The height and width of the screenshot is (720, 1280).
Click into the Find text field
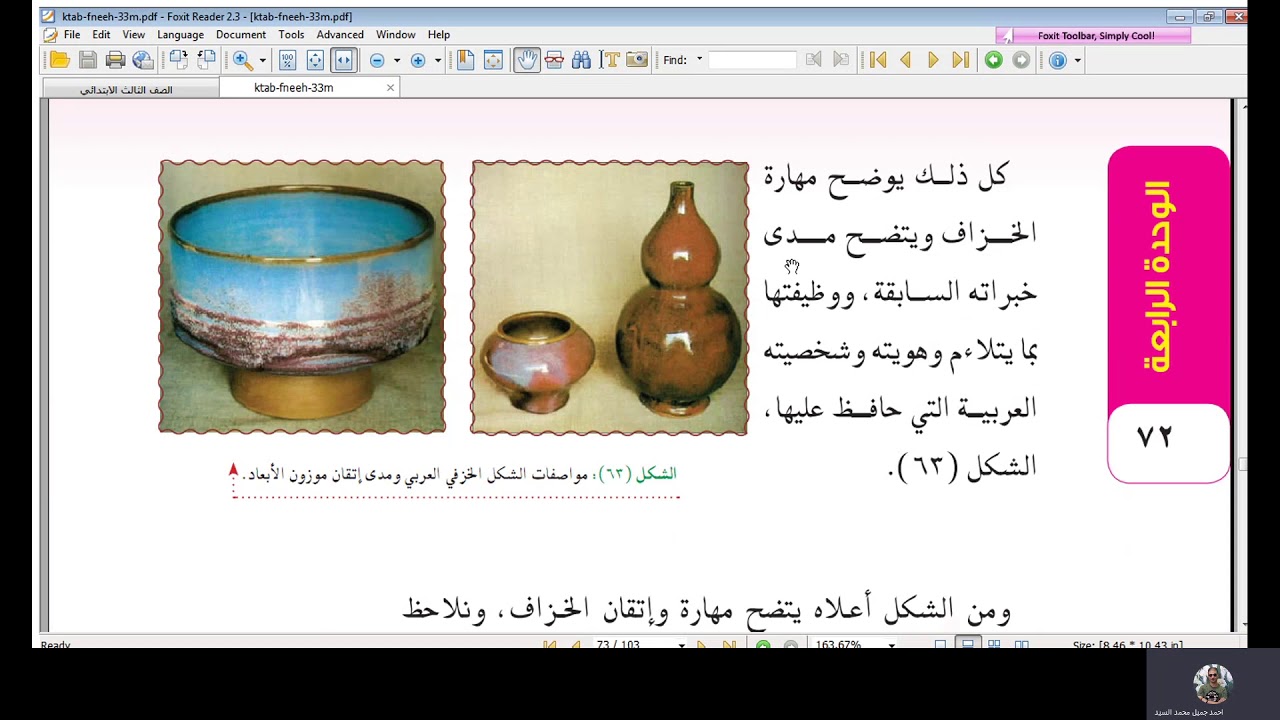point(752,60)
